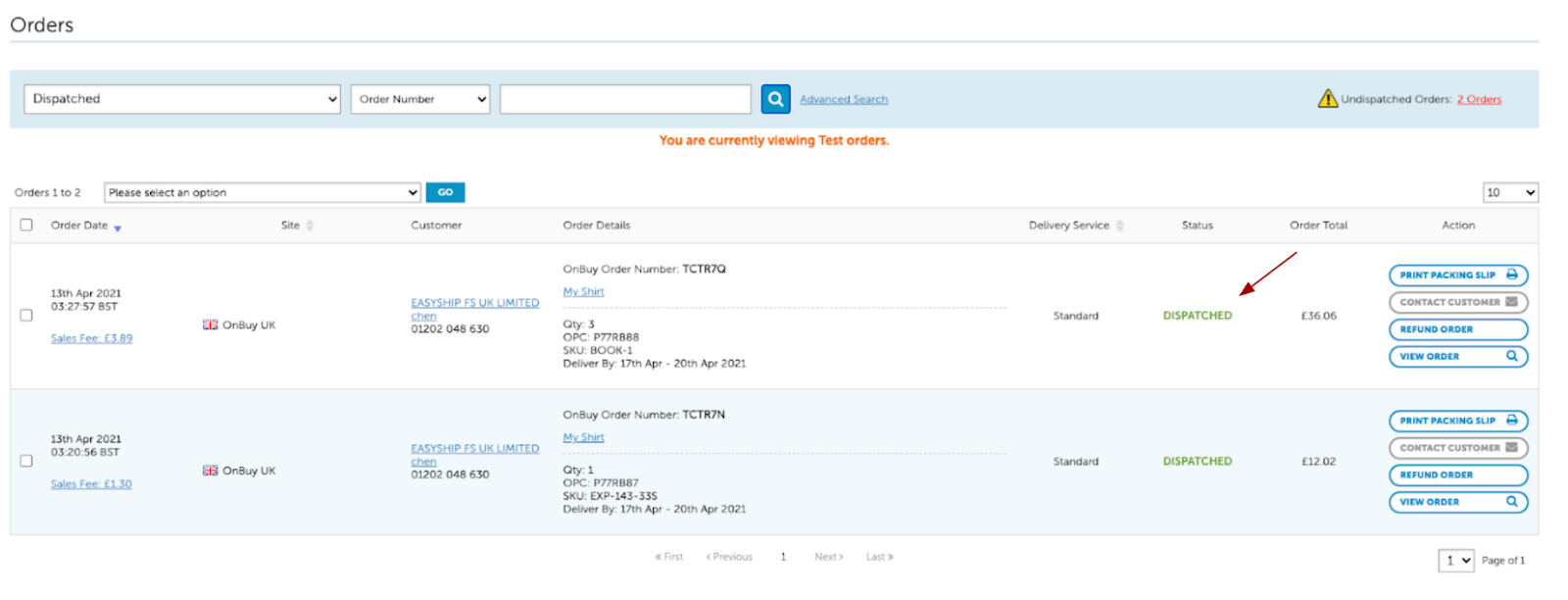
Task: Open the Advanced Search link
Action: click(x=844, y=99)
